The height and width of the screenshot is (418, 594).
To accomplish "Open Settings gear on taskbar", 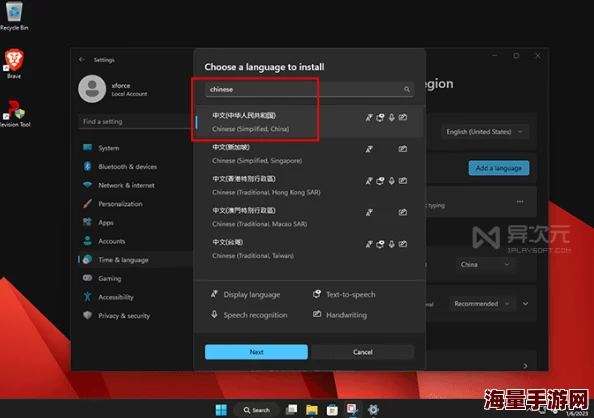I will 373,410.
